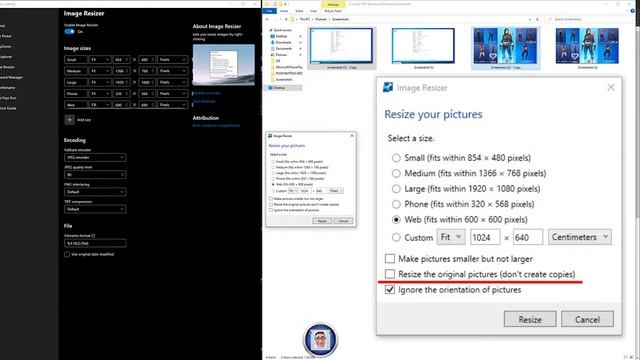Image resolution: width=640 pixels, height=360 pixels.
Task: Click the custom height field showing 640
Action: (x=528, y=237)
